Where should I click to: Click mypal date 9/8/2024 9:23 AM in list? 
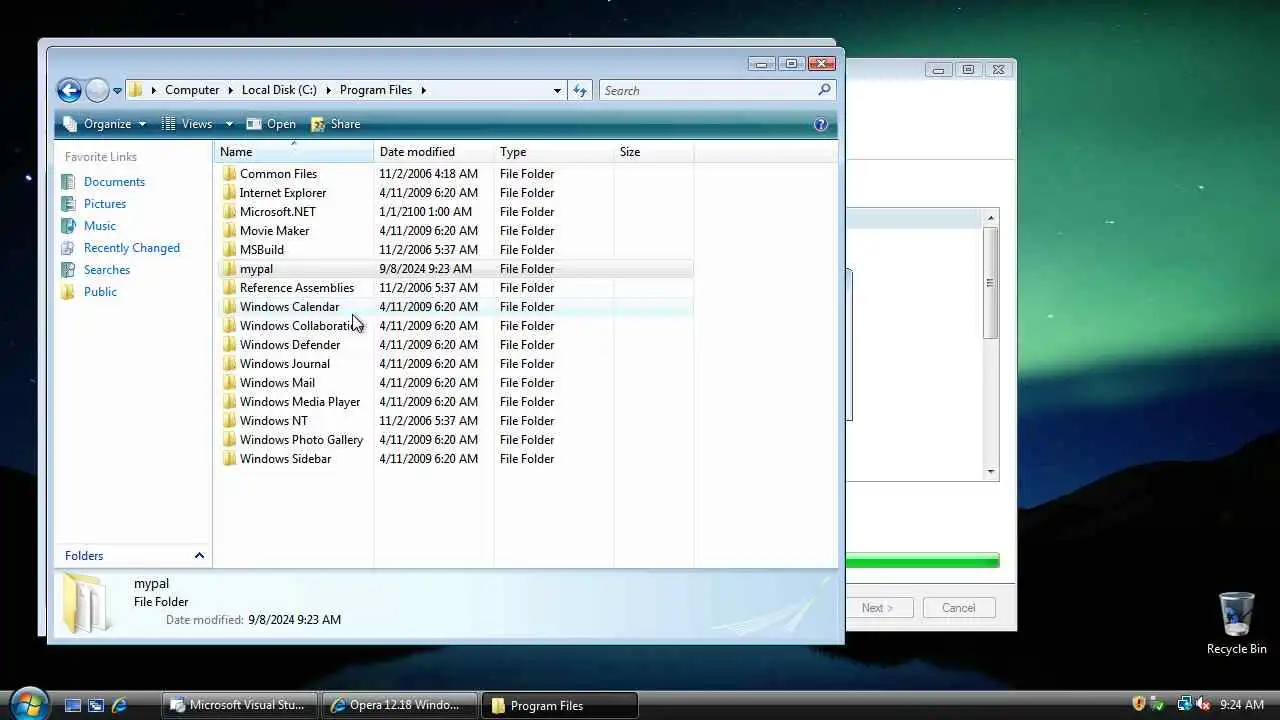click(x=425, y=269)
